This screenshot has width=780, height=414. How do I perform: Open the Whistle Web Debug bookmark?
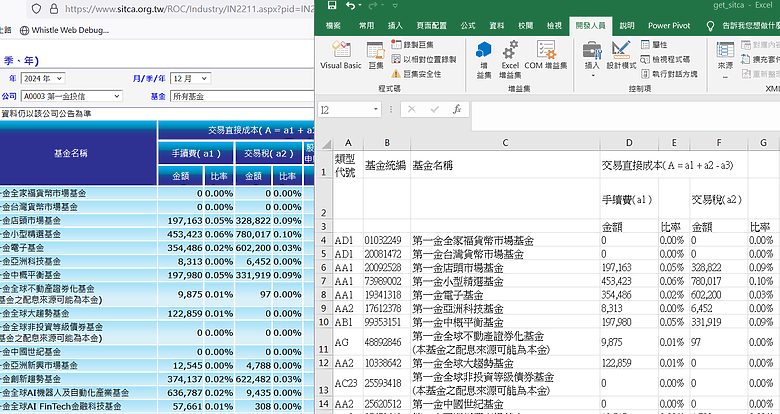pyautogui.click(x=64, y=30)
